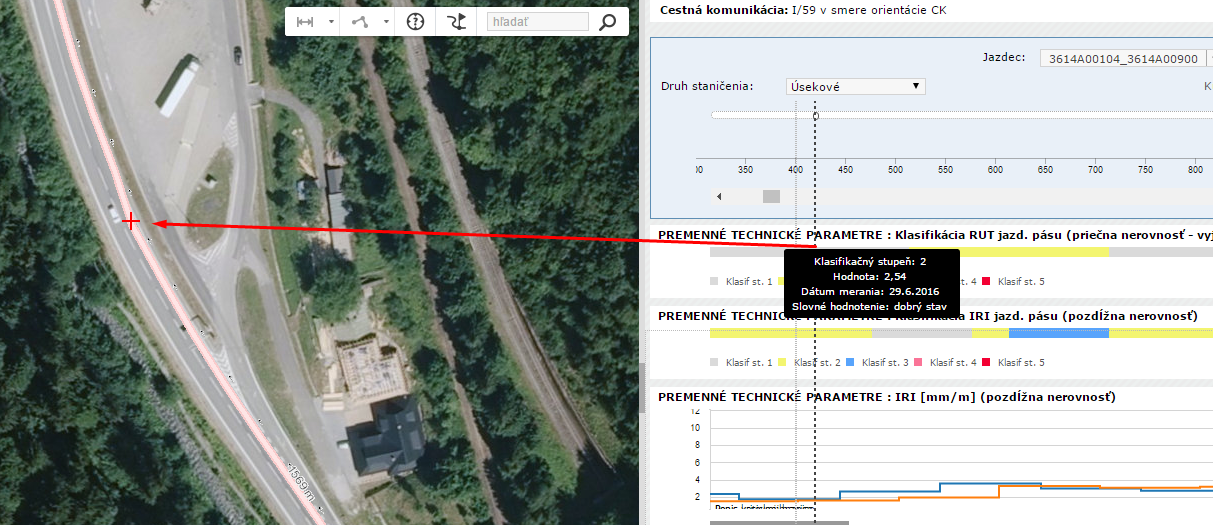Click IRI legend red 'Klasif st. 5' entry
Image resolution: width=1213 pixels, height=525 pixels.
pyautogui.click(x=1013, y=362)
